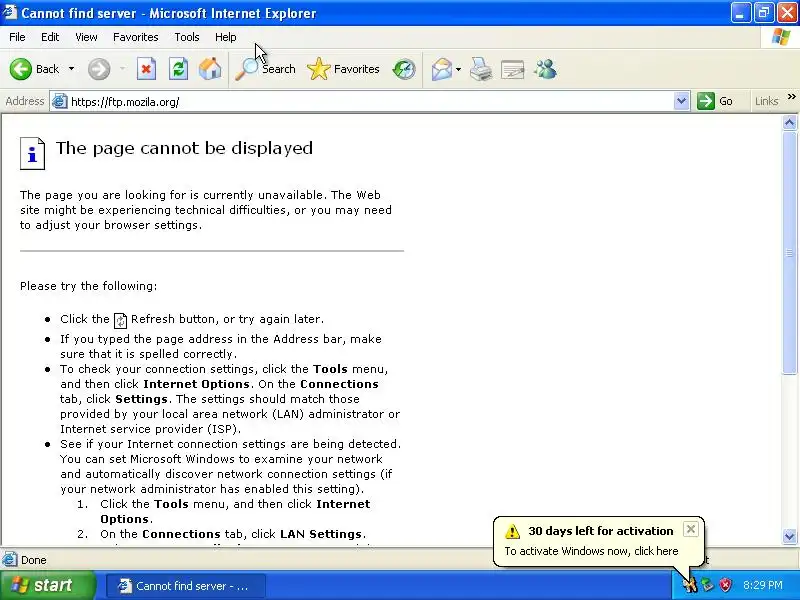
Task: Expand the Links toolbar chevron
Action: pos(791,96)
